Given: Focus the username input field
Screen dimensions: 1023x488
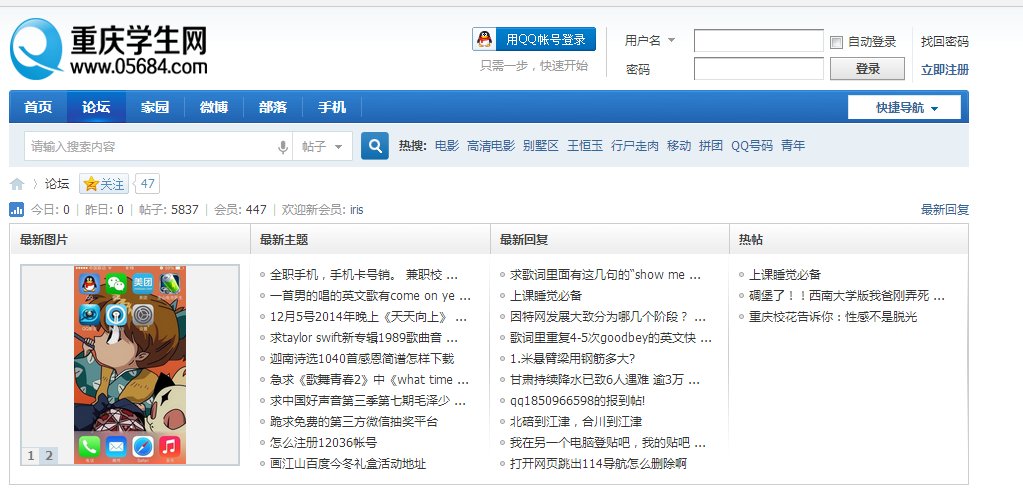Looking at the screenshot, I should pyautogui.click(x=759, y=40).
